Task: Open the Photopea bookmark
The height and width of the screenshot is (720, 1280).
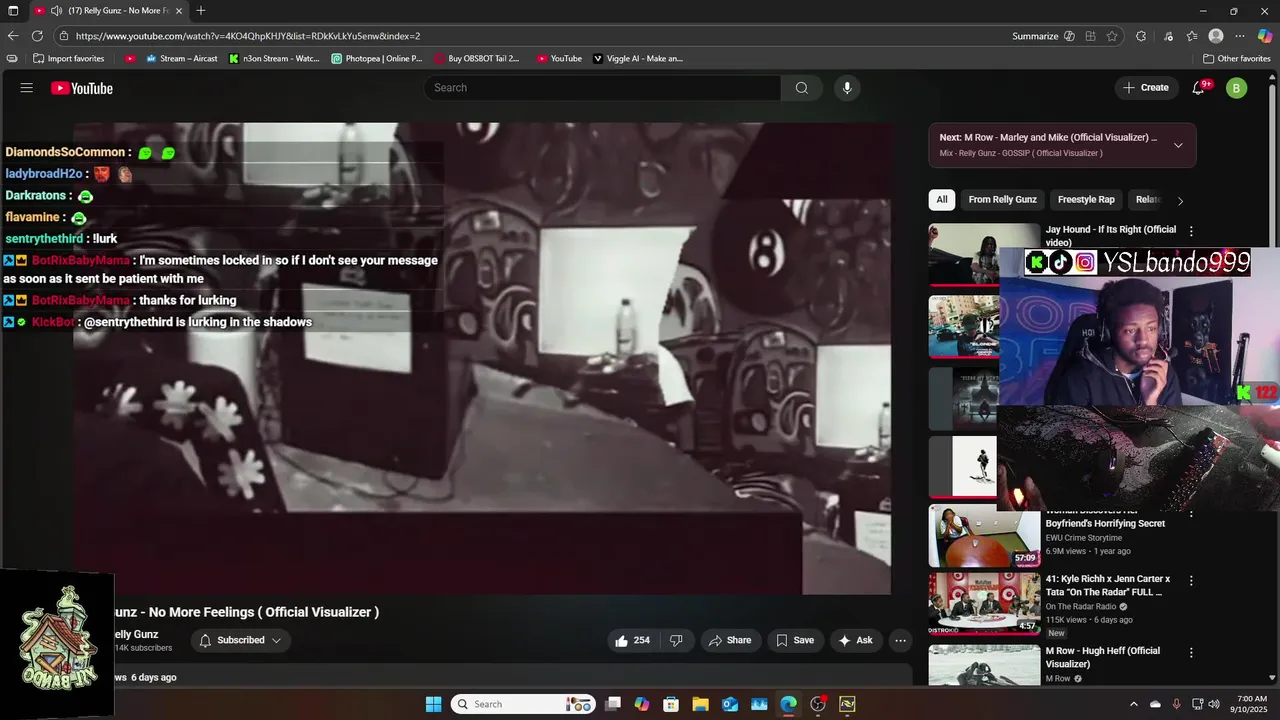Action: pos(377,58)
